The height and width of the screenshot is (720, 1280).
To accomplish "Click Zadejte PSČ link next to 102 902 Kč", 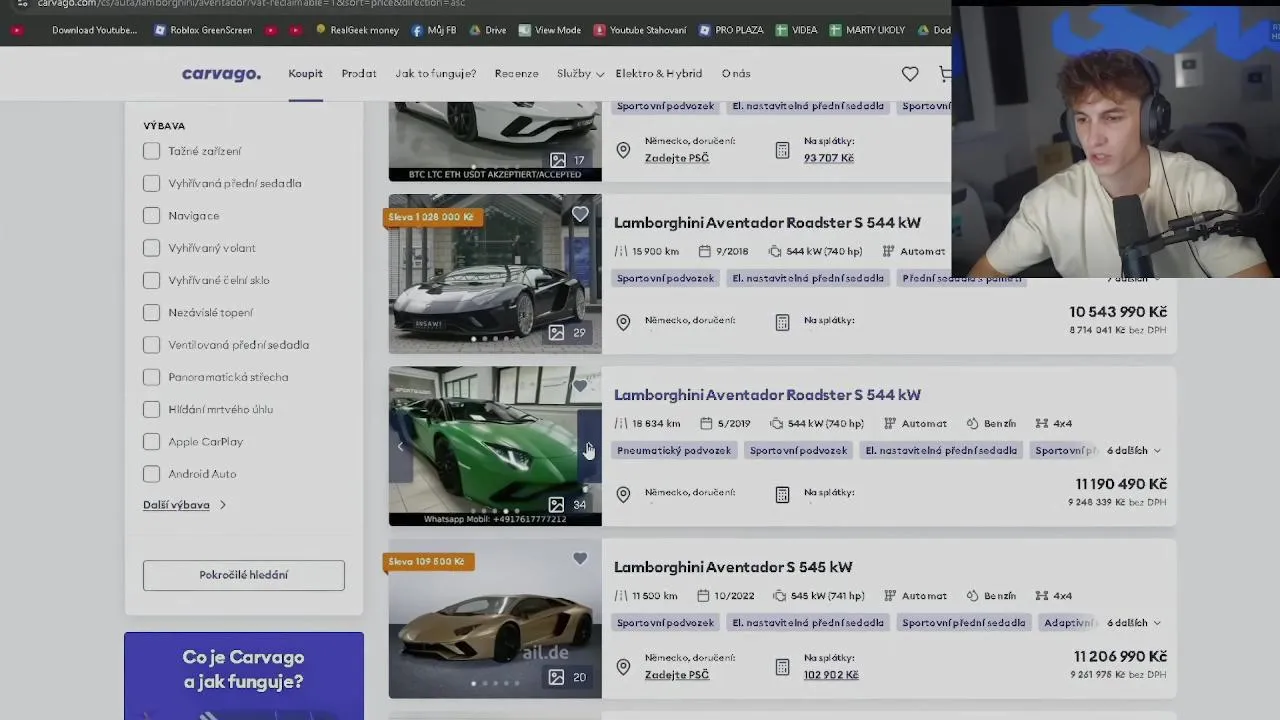I will click(x=677, y=675).
